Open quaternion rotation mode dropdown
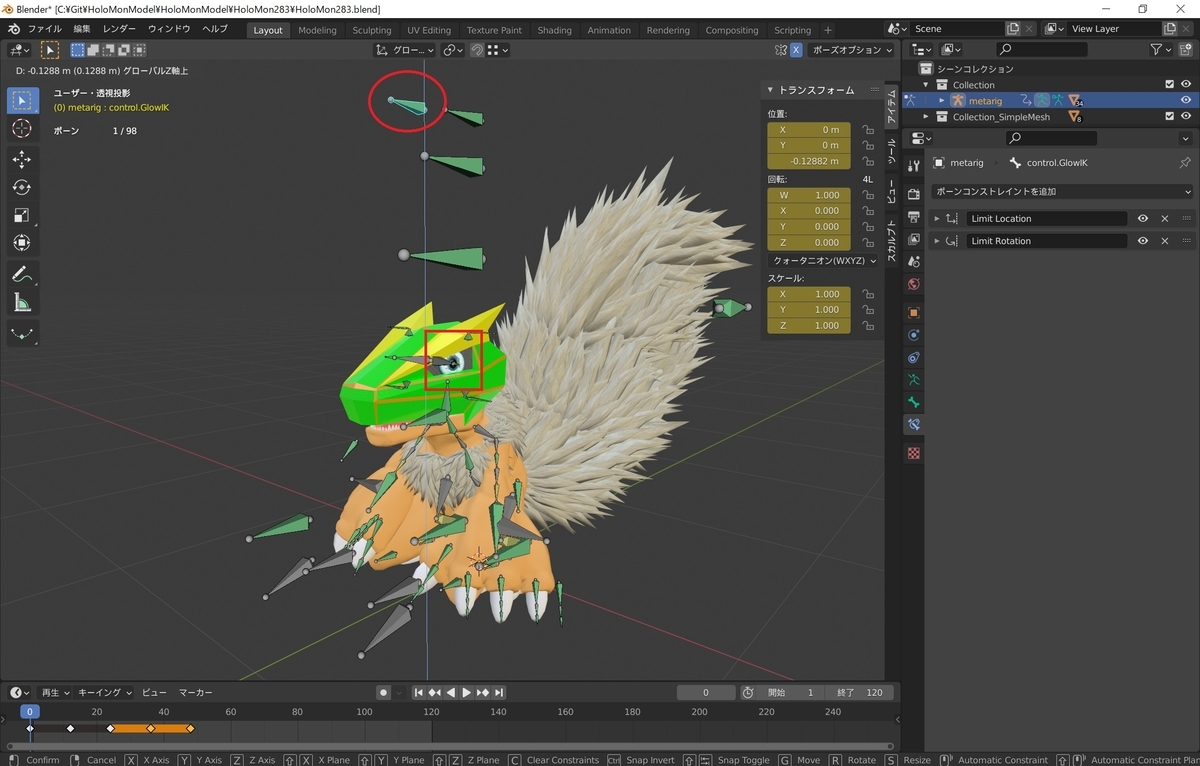1200x766 pixels. tap(824, 261)
